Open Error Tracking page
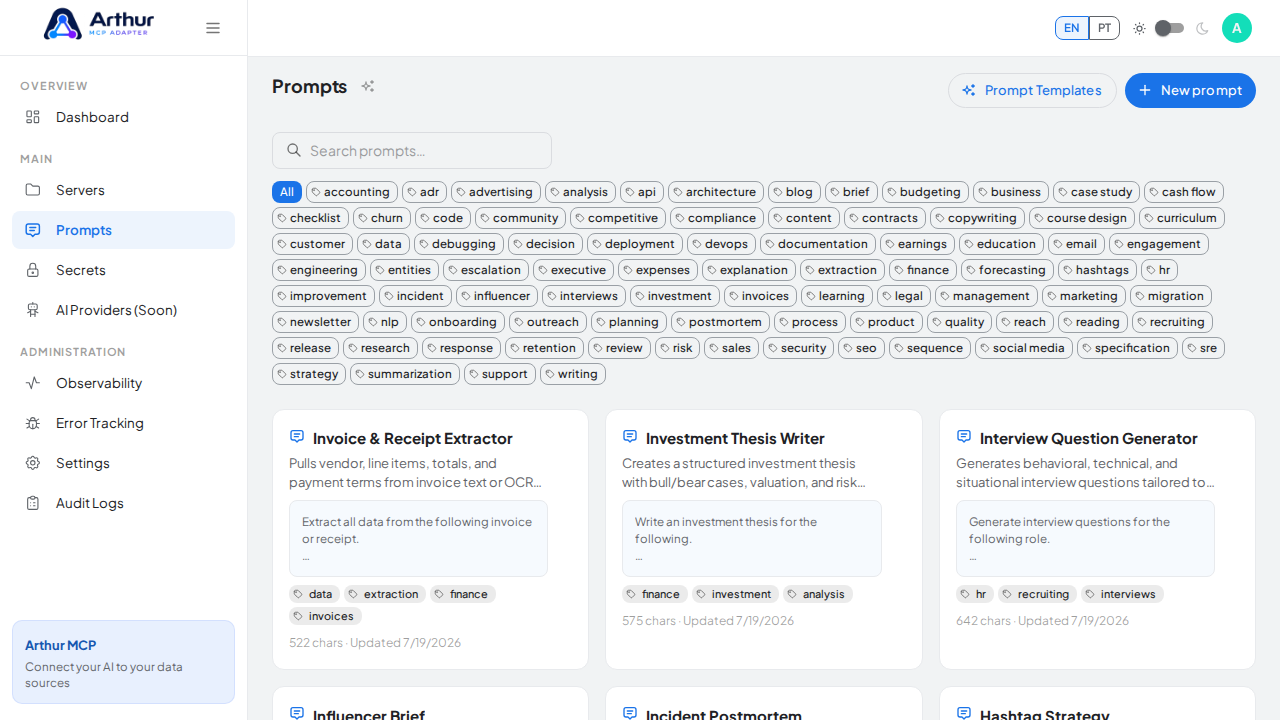The width and height of the screenshot is (1280, 720). pos(123,423)
